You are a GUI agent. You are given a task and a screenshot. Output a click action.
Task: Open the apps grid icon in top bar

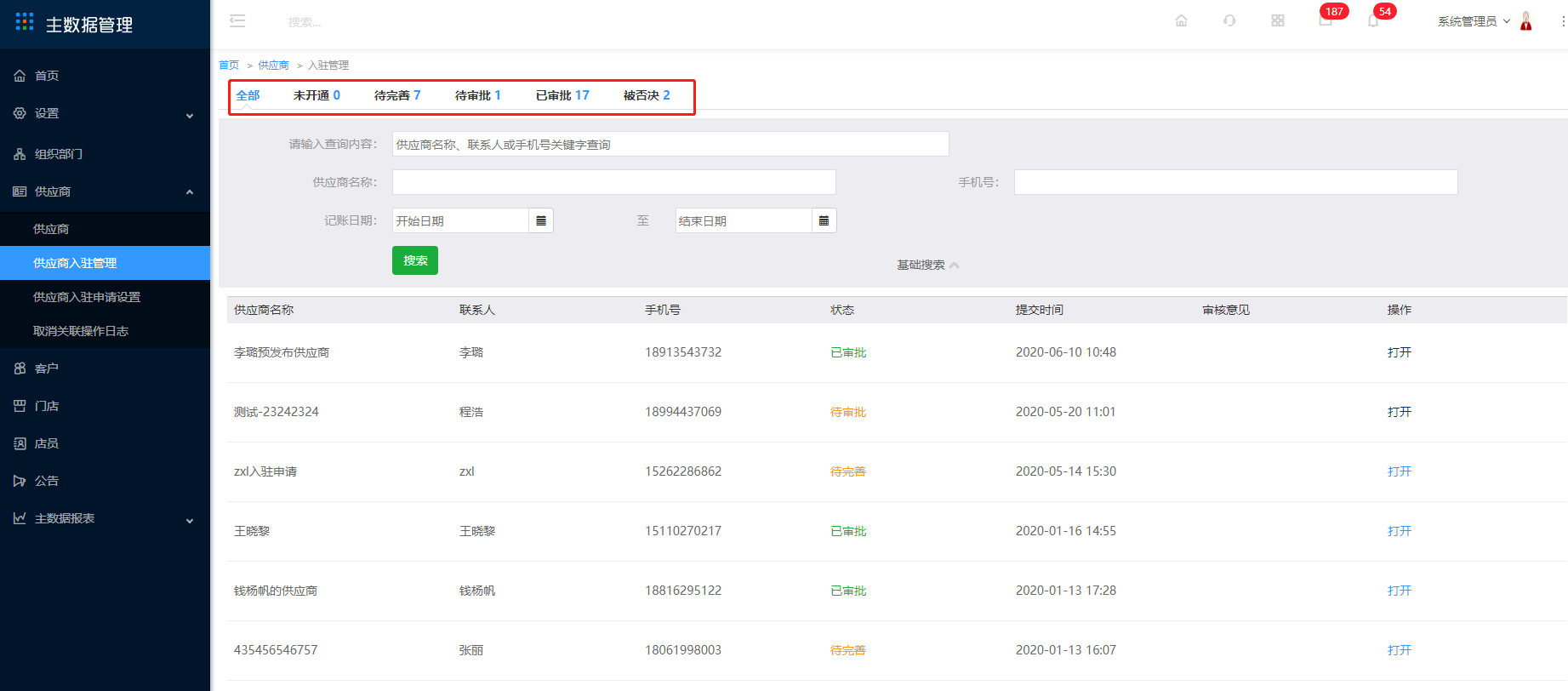pos(1278,21)
